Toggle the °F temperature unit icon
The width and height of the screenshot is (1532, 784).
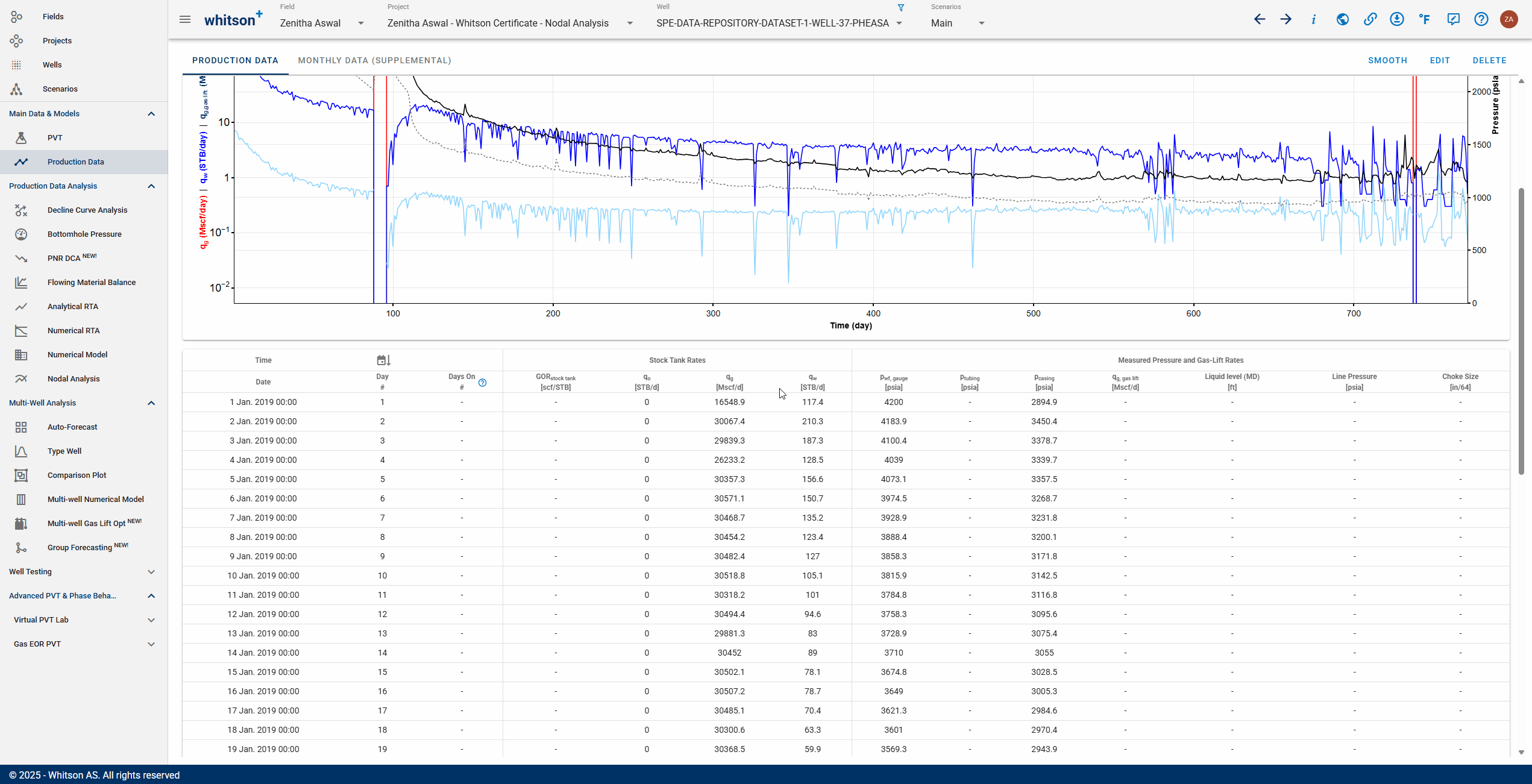[x=1425, y=19]
